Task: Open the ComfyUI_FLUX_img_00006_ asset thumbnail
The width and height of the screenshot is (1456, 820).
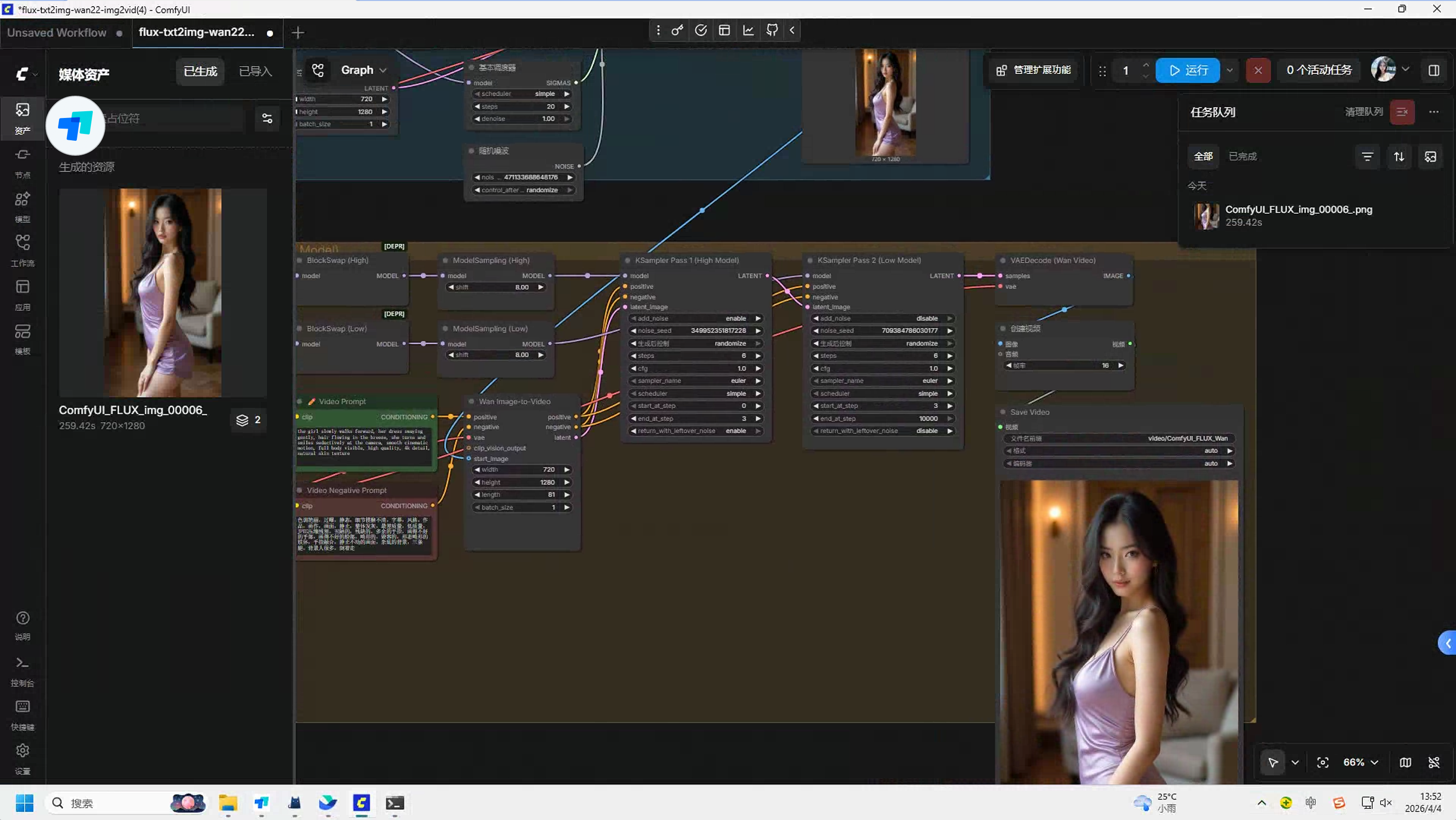Action: coord(163,293)
